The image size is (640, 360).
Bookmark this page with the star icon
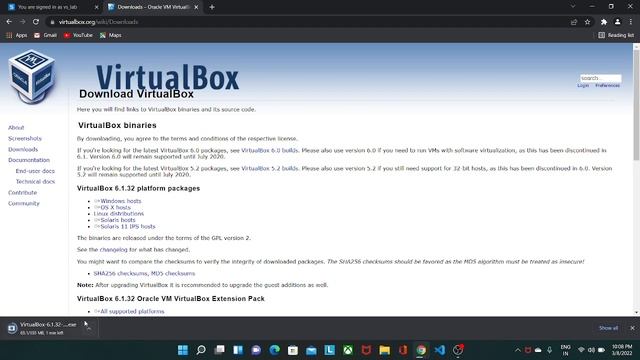click(x=587, y=22)
